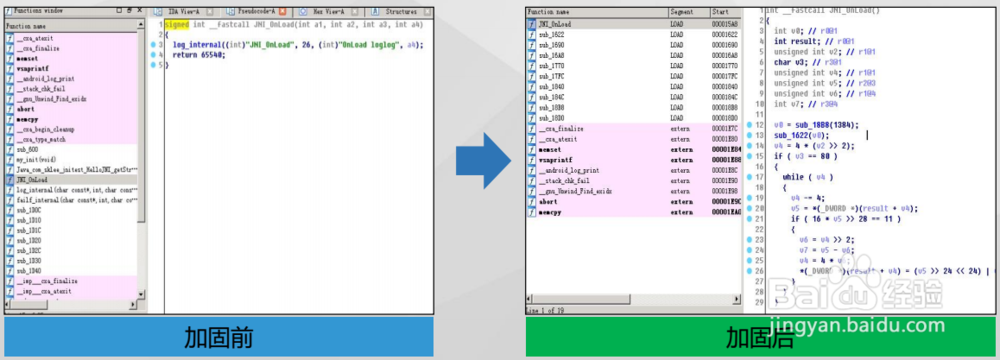The height and width of the screenshot is (360, 1000).
Task: Switch to the IDA View-A tab
Action: 183,11
